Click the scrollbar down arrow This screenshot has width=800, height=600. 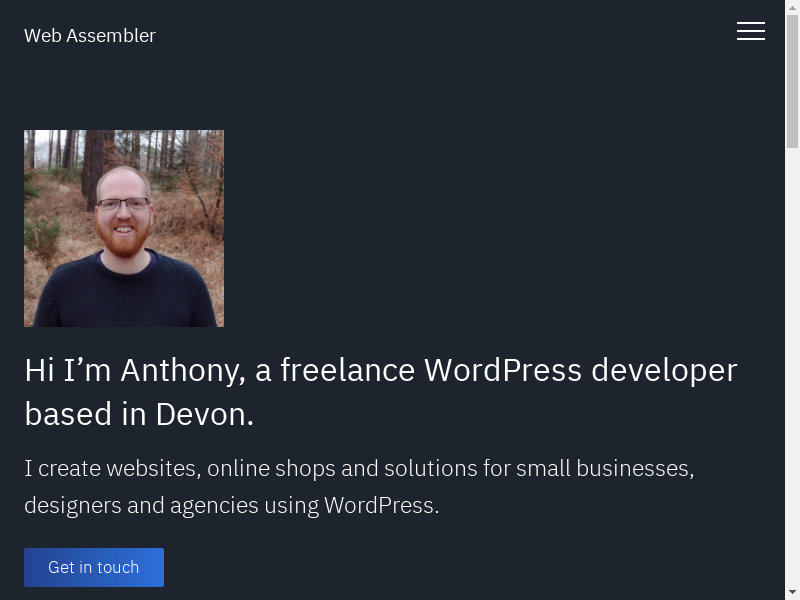(x=792, y=593)
